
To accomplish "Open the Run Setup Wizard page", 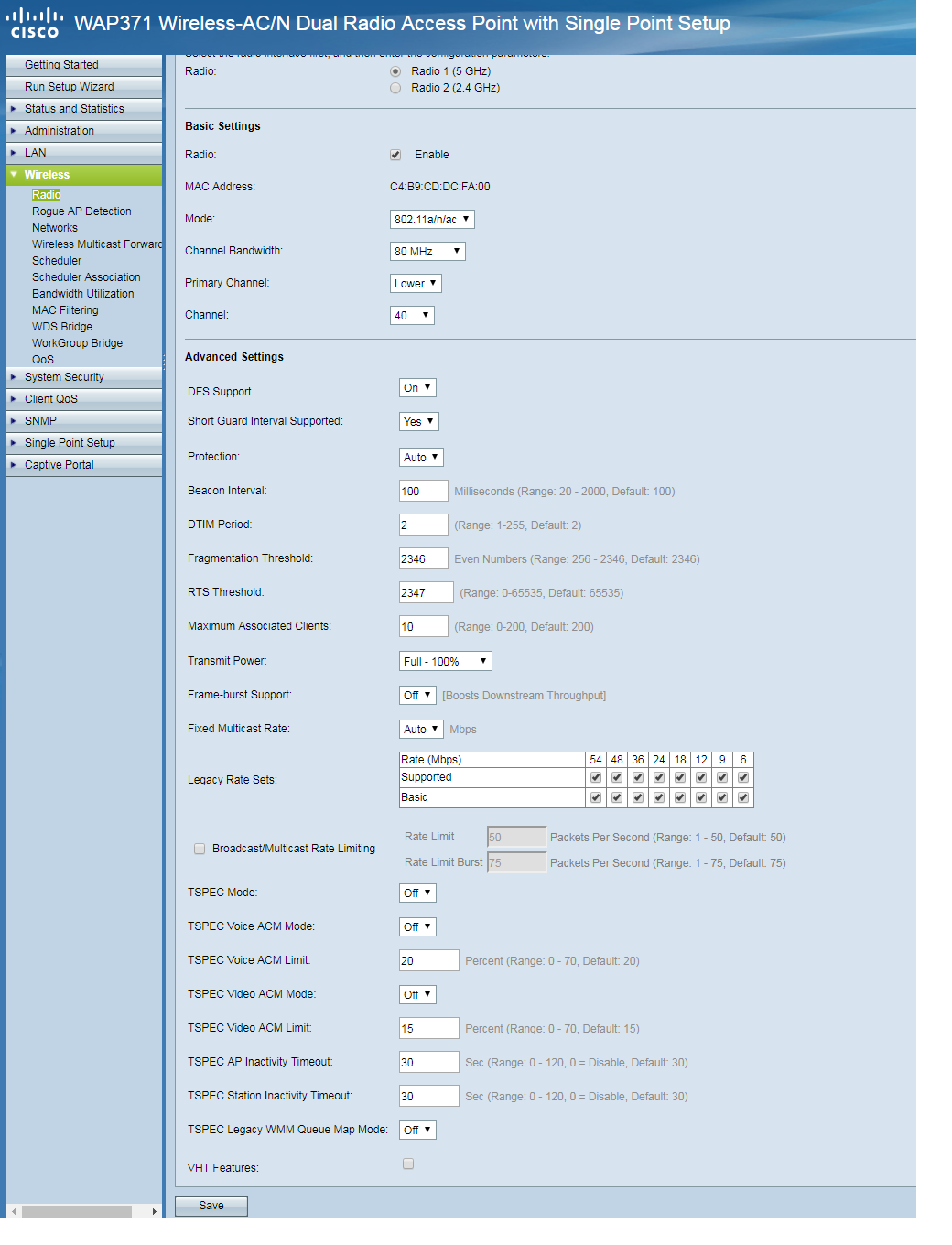I will tap(84, 87).
